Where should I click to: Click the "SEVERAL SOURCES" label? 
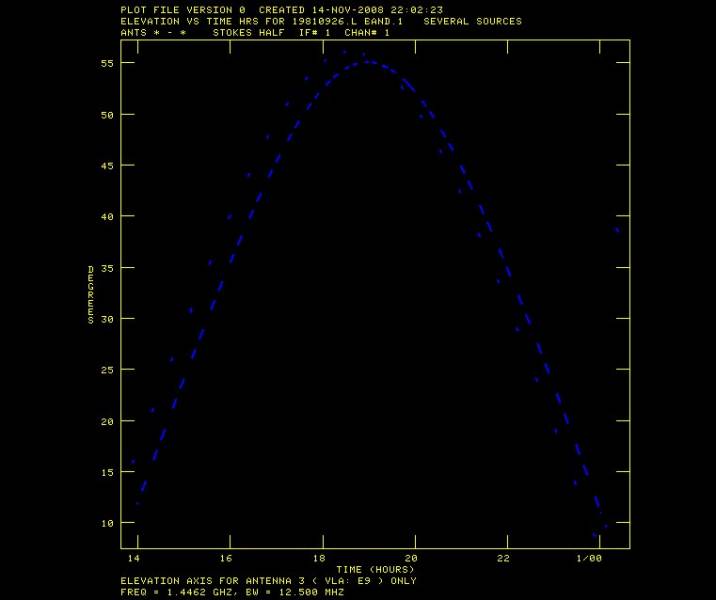tap(472, 21)
